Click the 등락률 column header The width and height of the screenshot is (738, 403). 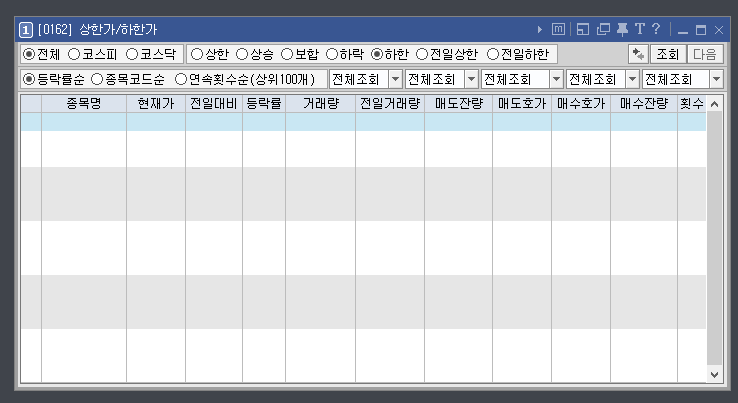point(264,104)
